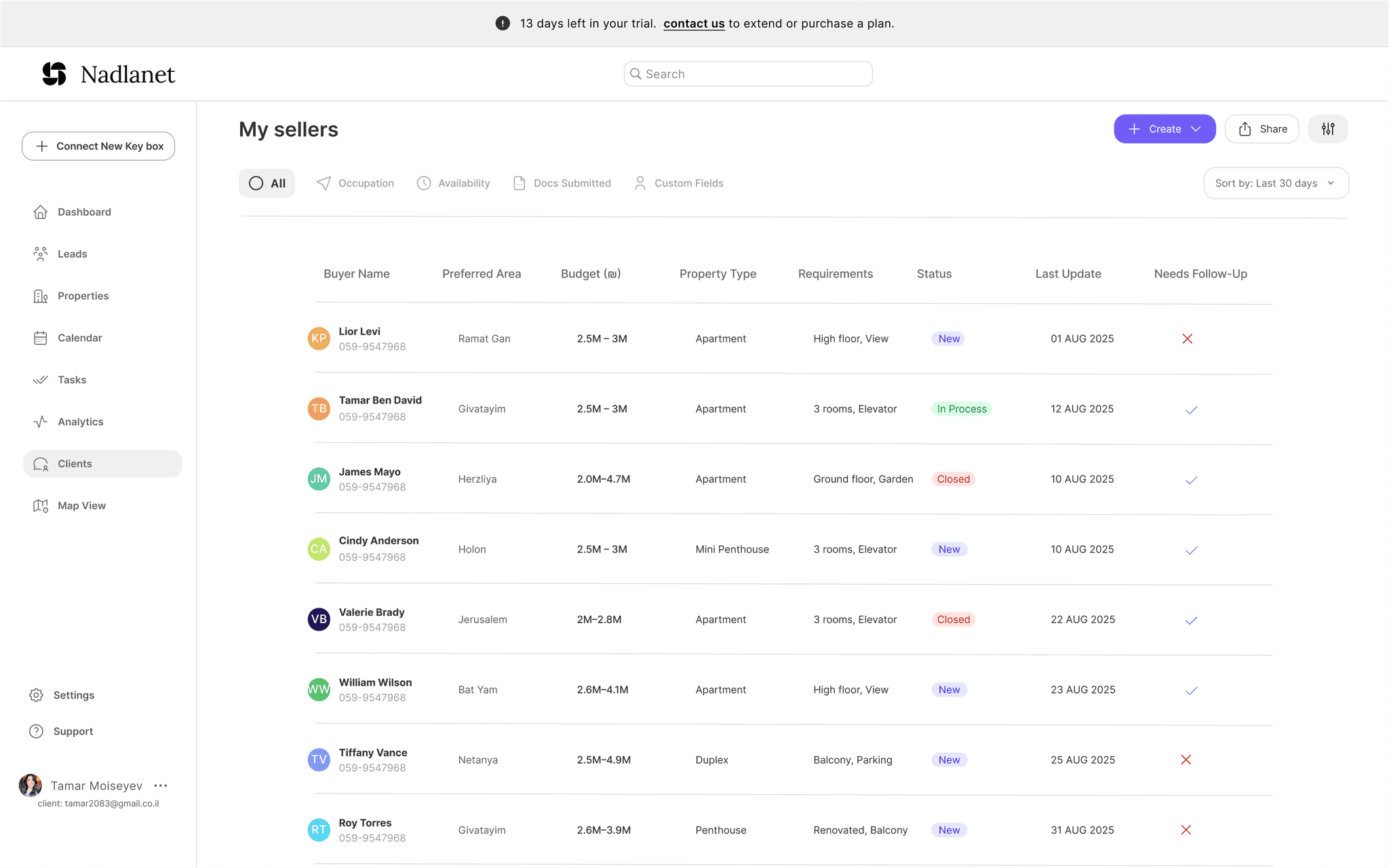Switch to the Docs Submitted tab

pyautogui.click(x=562, y=183)
